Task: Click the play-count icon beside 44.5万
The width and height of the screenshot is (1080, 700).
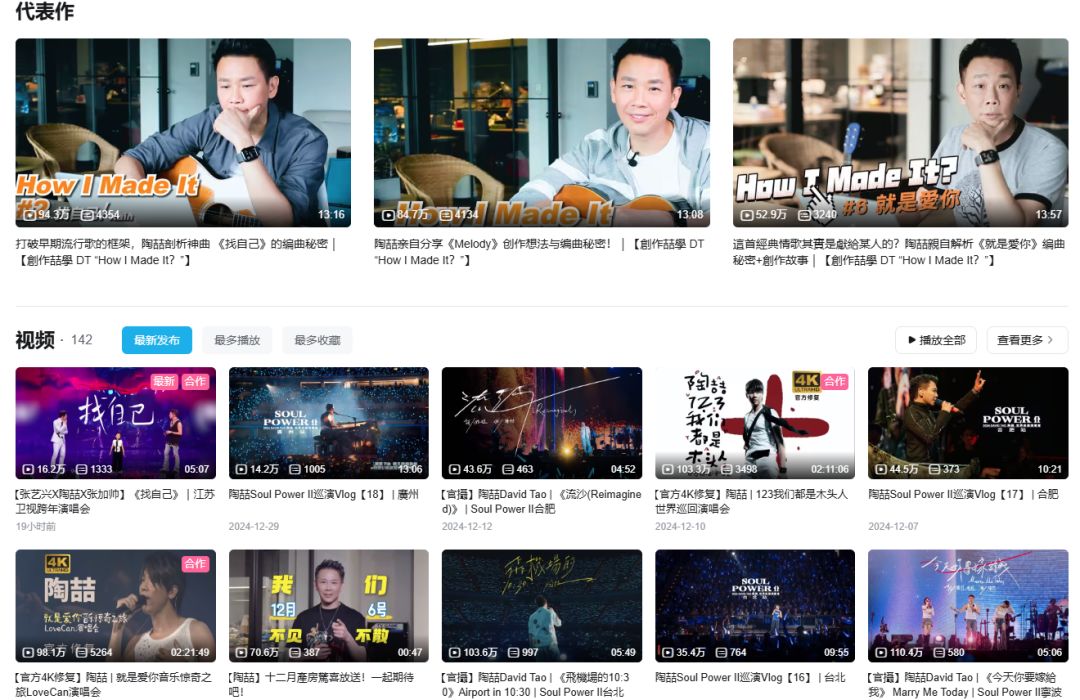Action: [881, 469]
